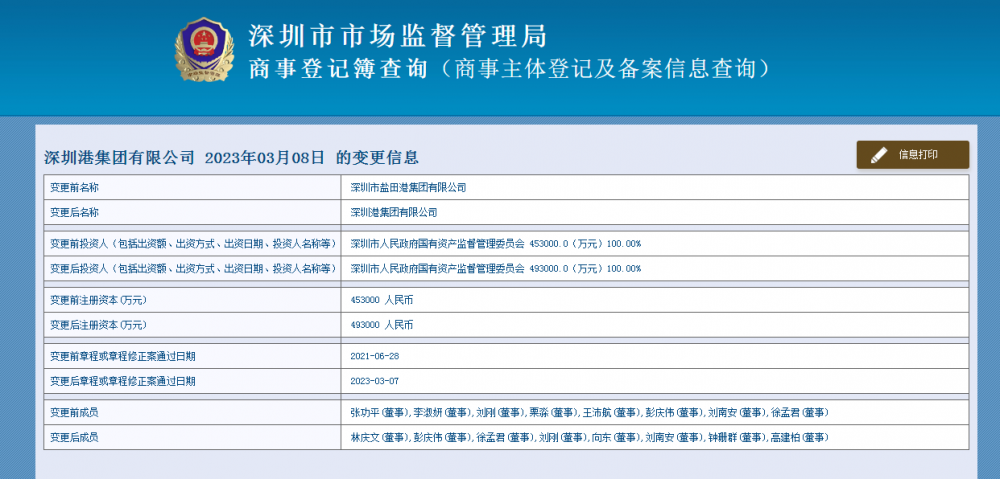The width and height of the screenshot is (1000, 479).
Task: Click the national emblem badge logo
Action: [x=205, y=49]
